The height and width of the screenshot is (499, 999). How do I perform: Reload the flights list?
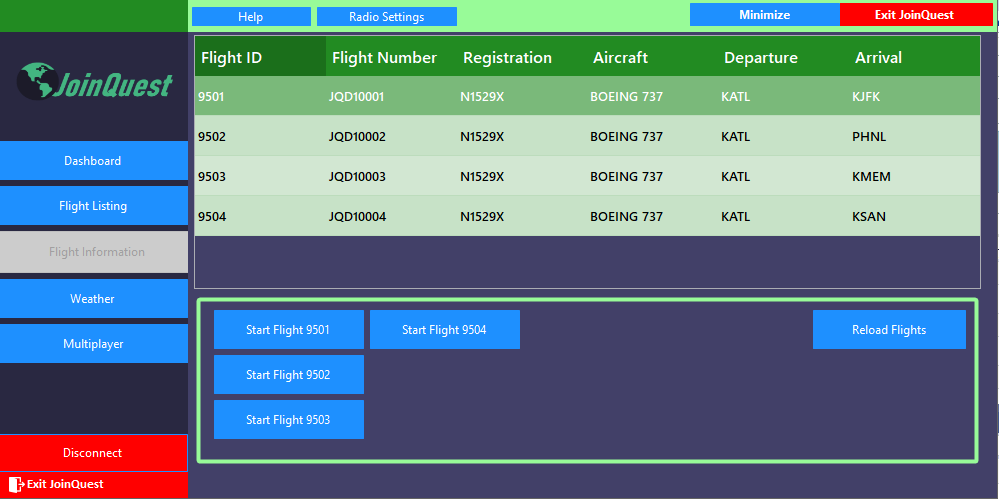[x=889, y=329]
